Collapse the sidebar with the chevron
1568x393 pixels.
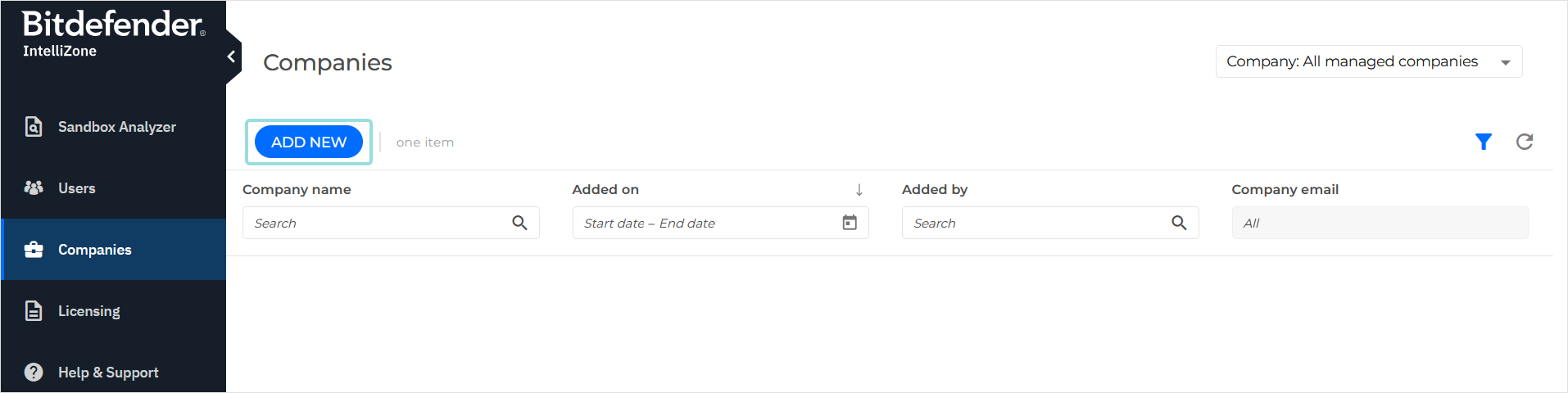232,56
